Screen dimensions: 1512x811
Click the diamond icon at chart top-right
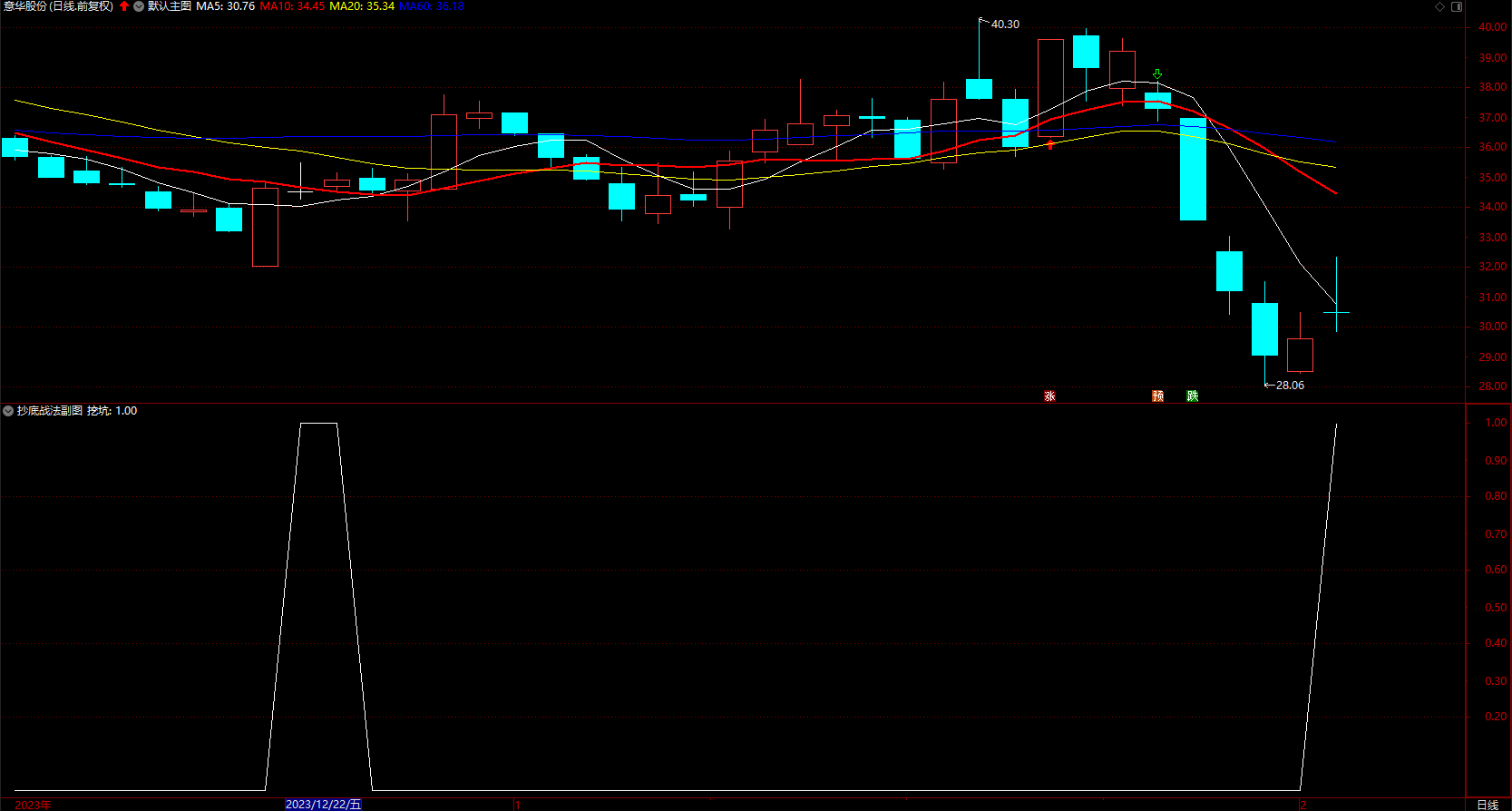coord(1439,6)
